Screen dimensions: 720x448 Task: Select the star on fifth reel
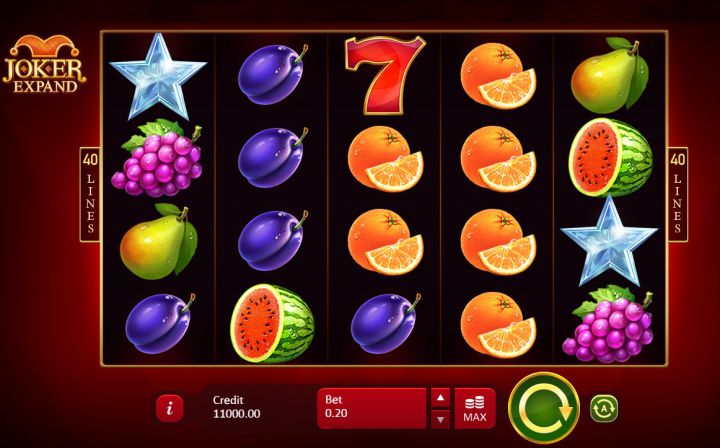609,241
